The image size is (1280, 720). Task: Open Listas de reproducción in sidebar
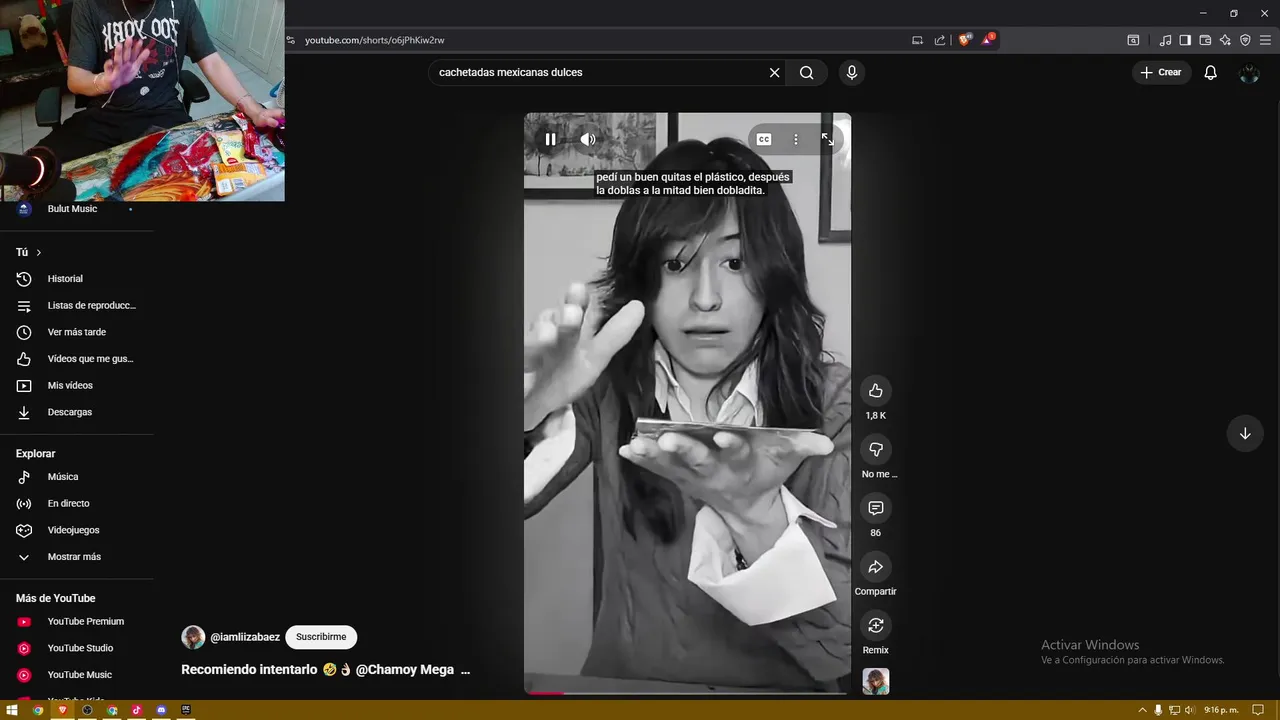tap(77, 305)
